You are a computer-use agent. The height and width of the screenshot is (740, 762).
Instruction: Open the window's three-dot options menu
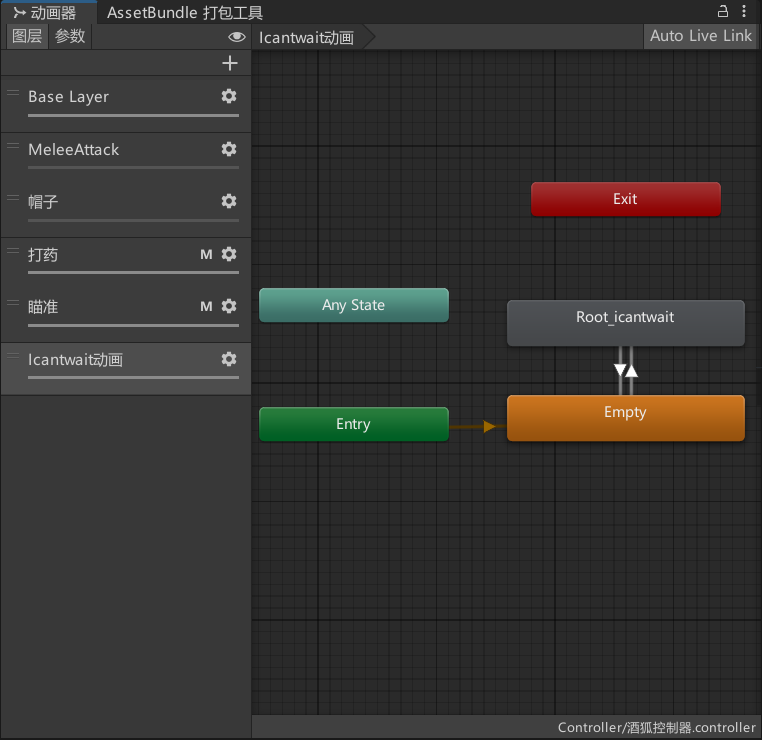point(744,12)
